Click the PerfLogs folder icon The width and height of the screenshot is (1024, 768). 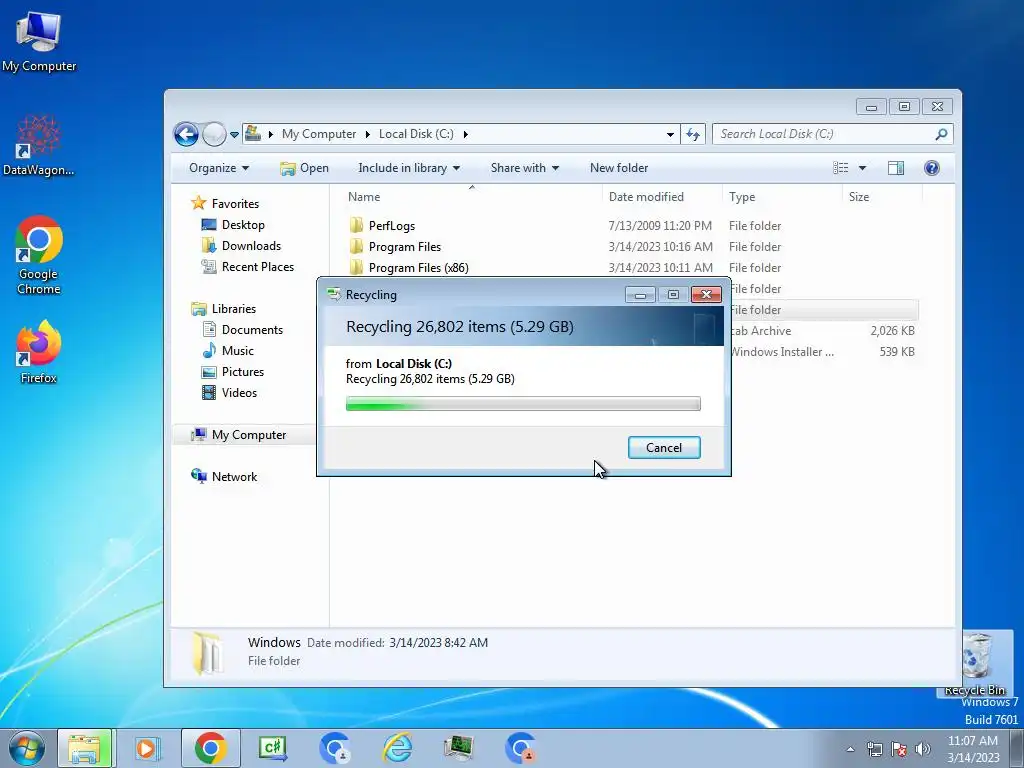[357, 225]
